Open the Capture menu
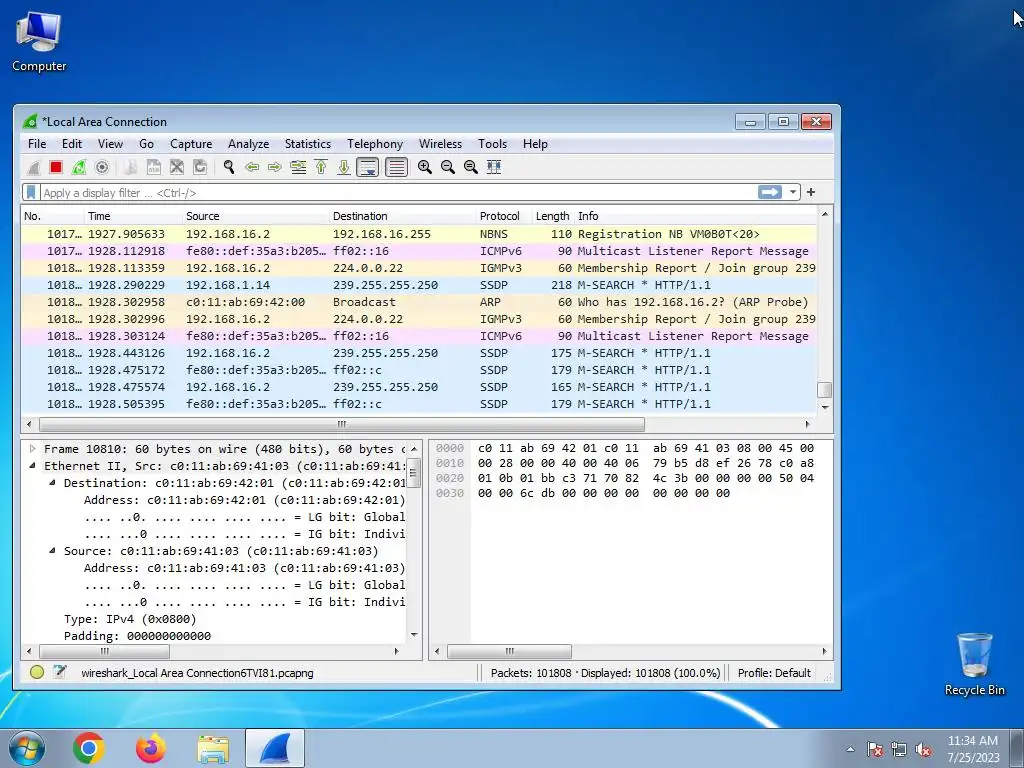 point(191,144)
